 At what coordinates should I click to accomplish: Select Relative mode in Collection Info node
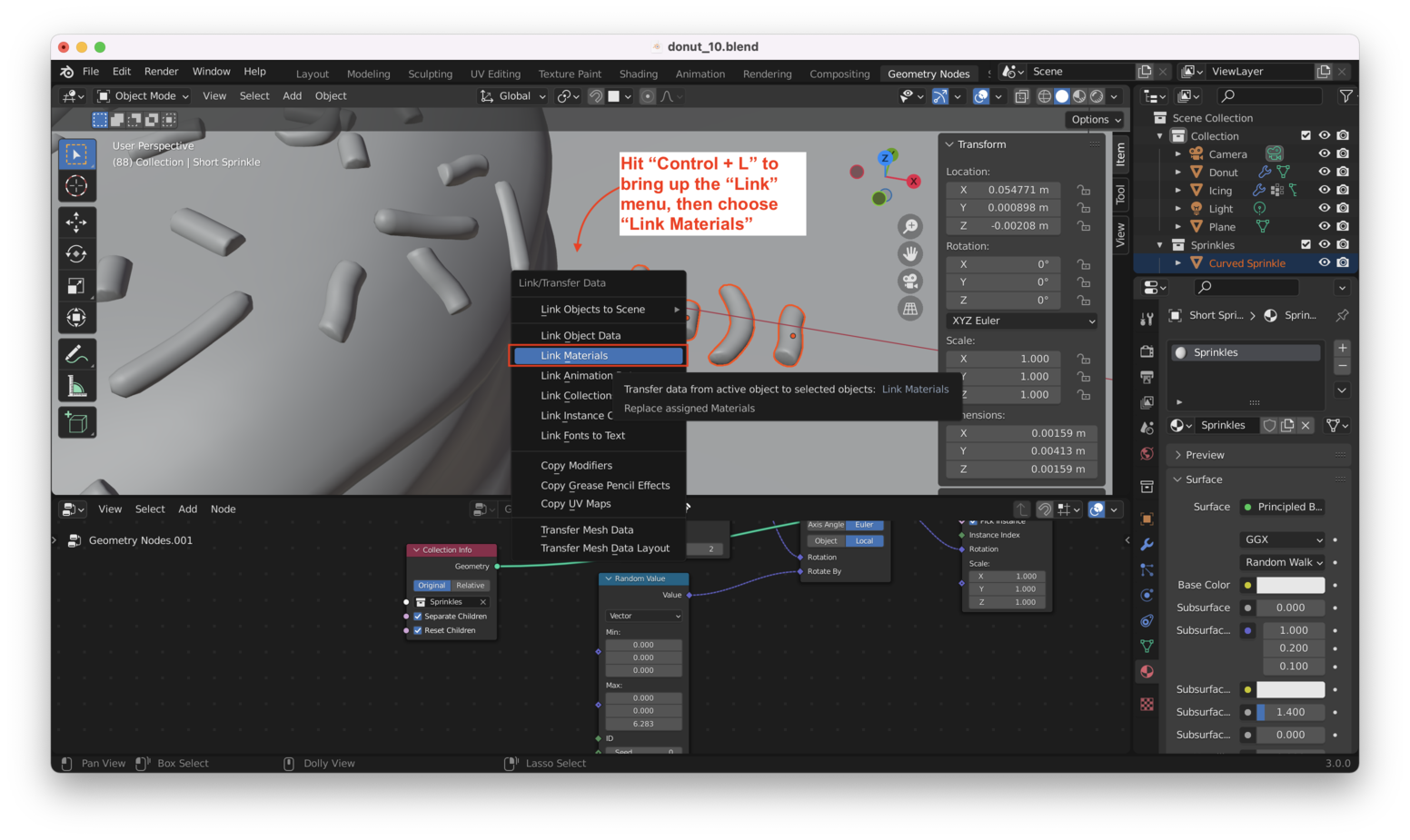tap(471, 586)
